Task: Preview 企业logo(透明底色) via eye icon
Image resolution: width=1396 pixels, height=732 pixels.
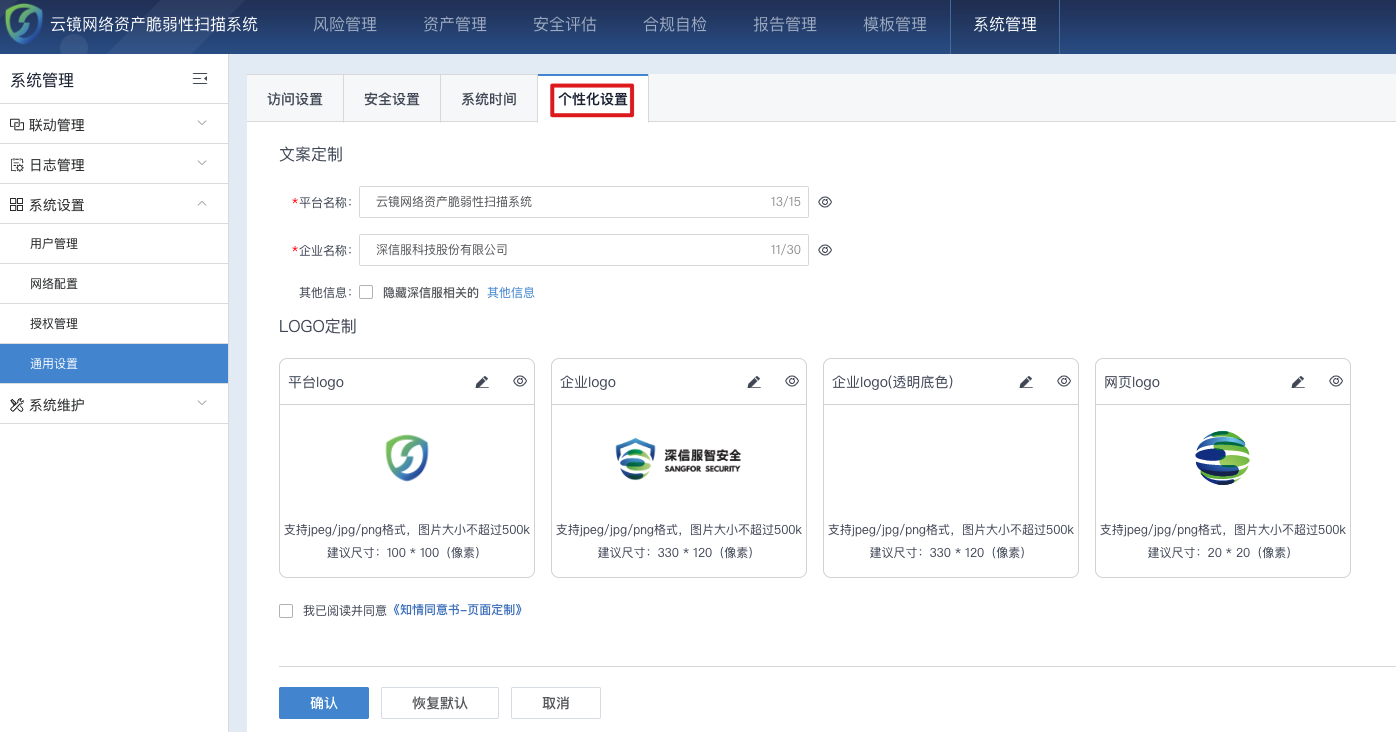Action: pos(1064,381)
